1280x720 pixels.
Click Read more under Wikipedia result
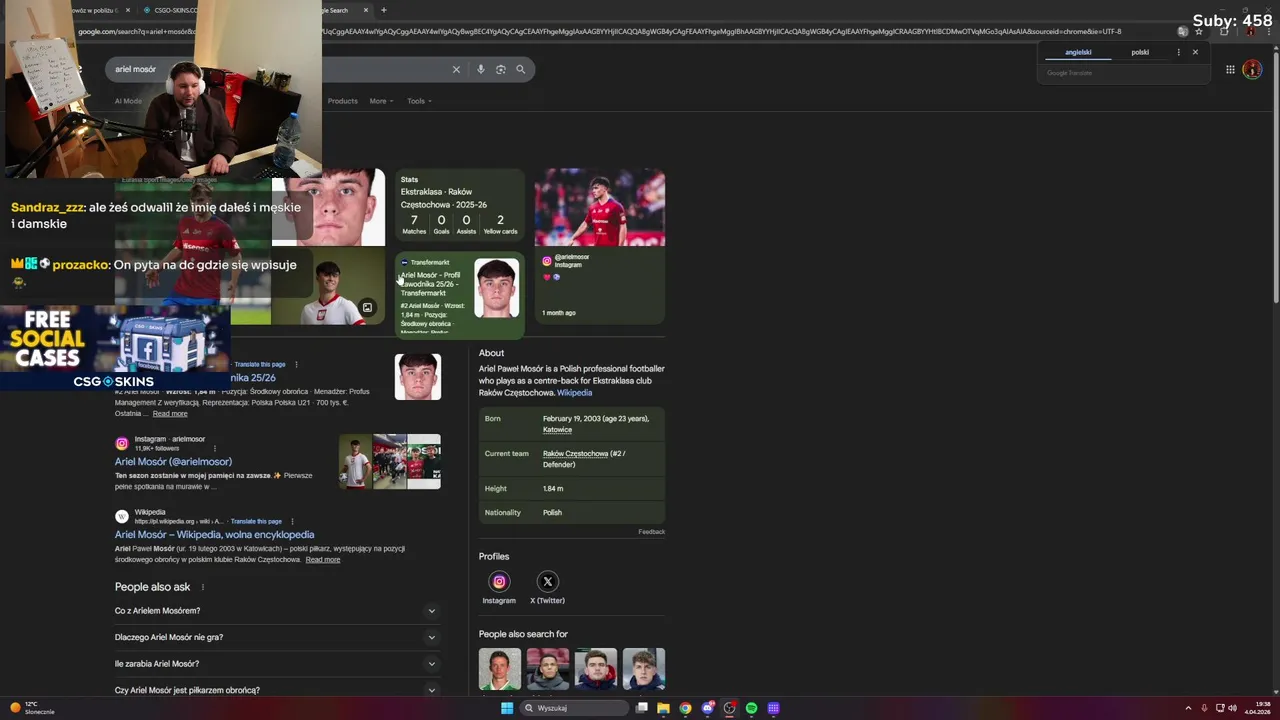pos(323,560)
